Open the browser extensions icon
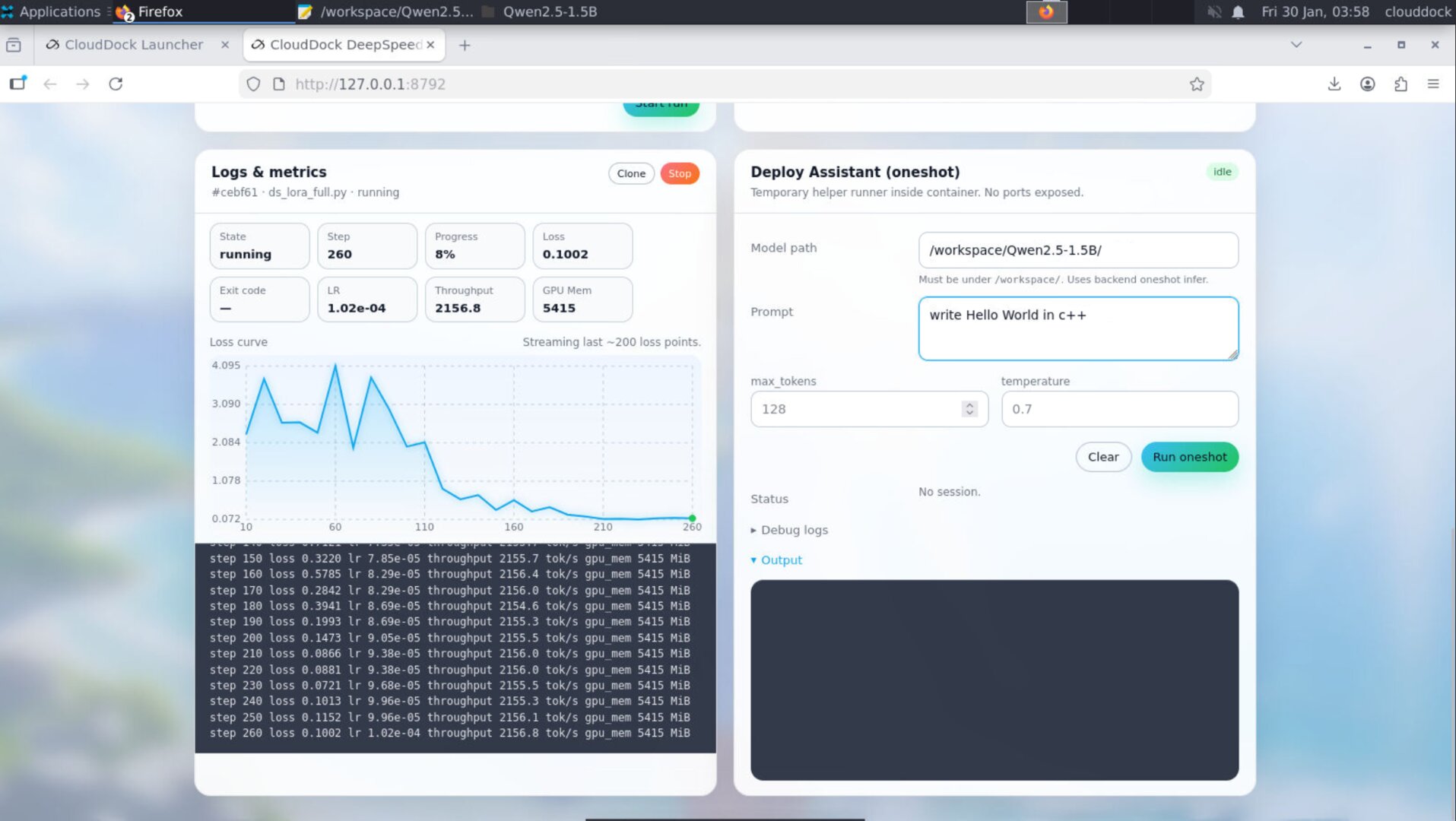Screen dimensions: 1456x821 click(1401, 84)
